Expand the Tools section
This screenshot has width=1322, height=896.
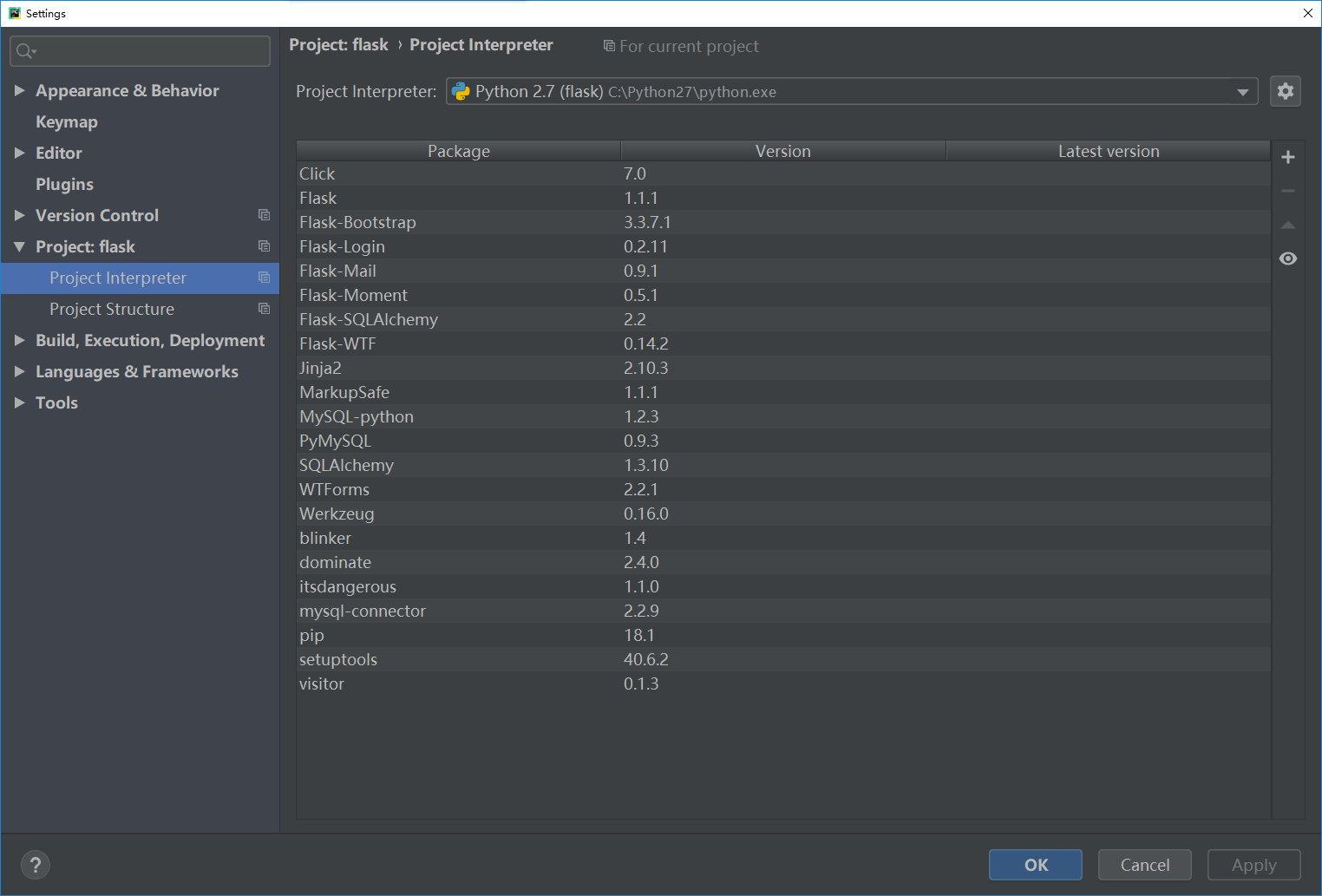[x=20, y=402]
